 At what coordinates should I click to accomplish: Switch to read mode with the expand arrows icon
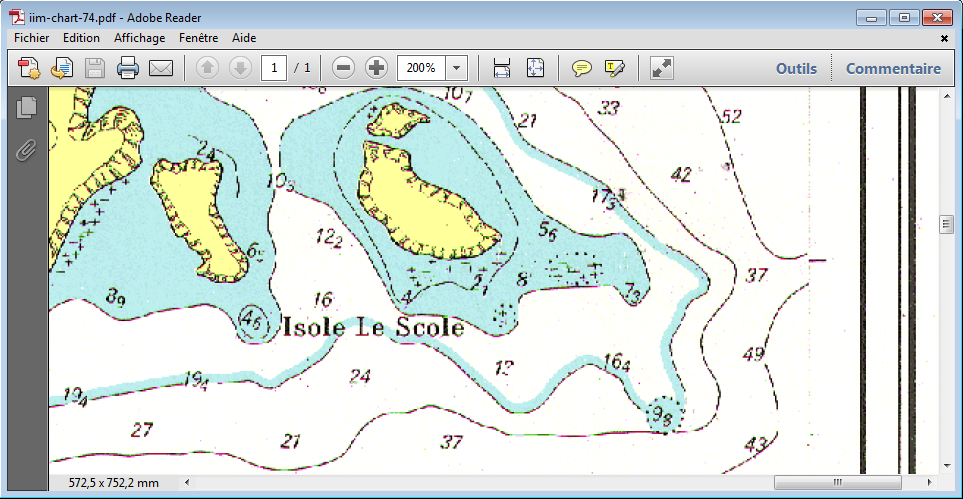[662, 68]
